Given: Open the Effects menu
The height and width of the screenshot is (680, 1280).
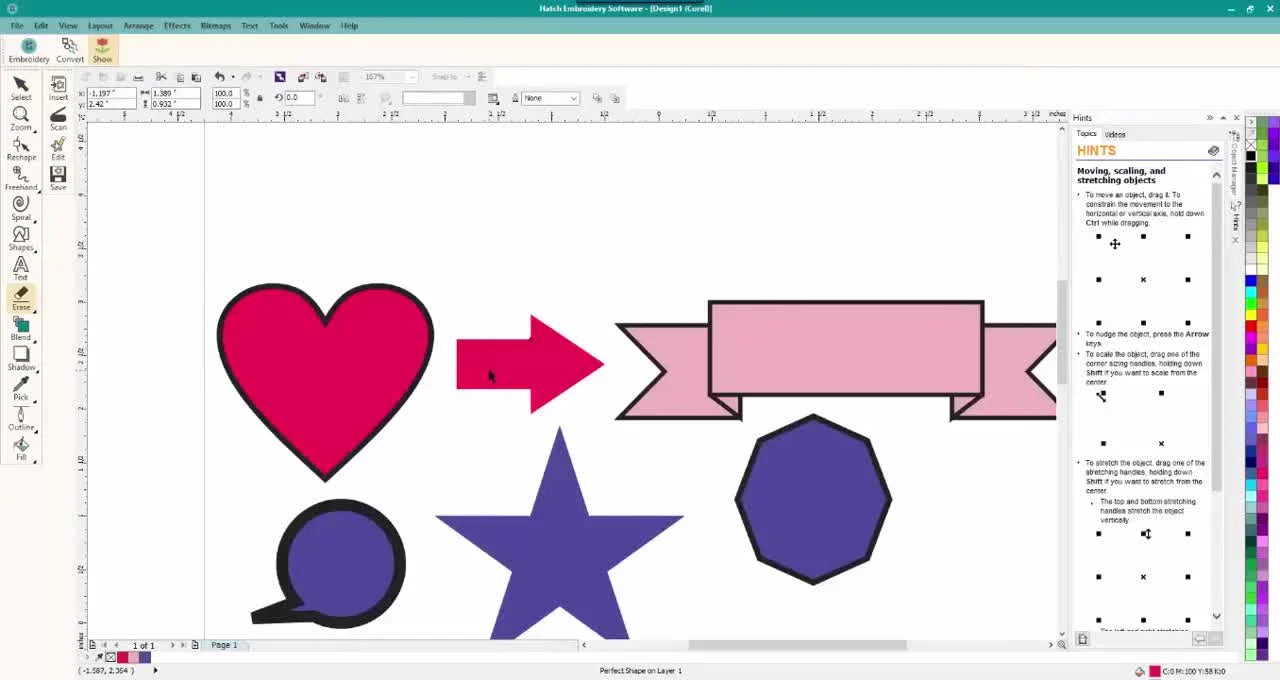Looking at the screenshot, I should (x=177, y=25).
